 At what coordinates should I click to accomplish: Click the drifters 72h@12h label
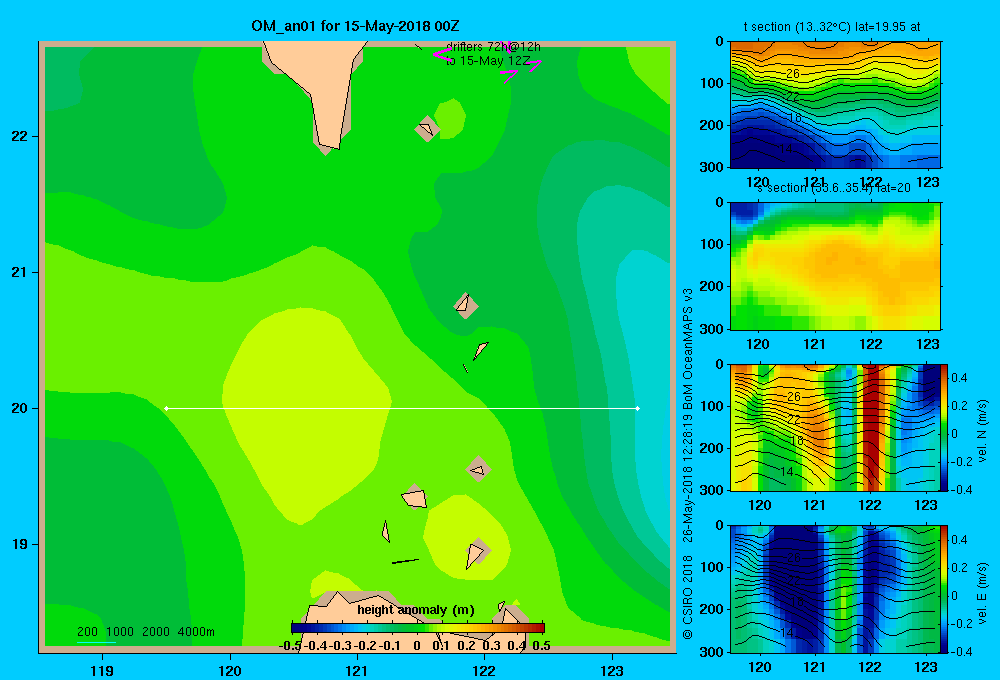pos(493,47)
